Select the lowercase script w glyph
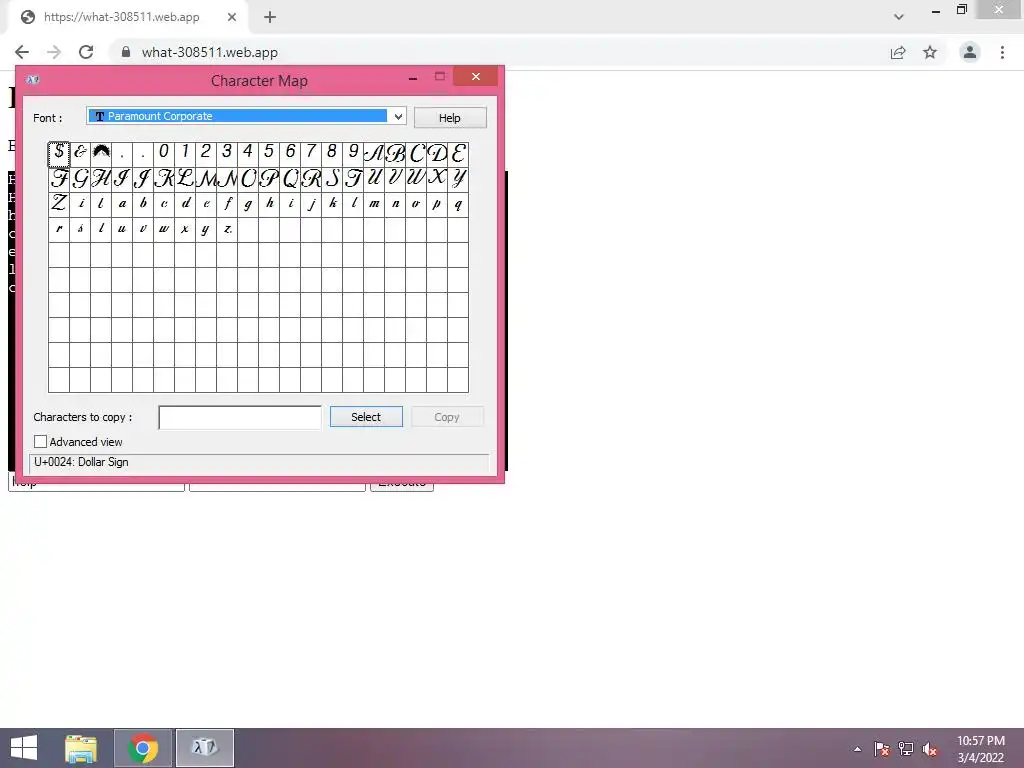Image resolution: width=1024 pixels, height=768 pixels. 164,229
